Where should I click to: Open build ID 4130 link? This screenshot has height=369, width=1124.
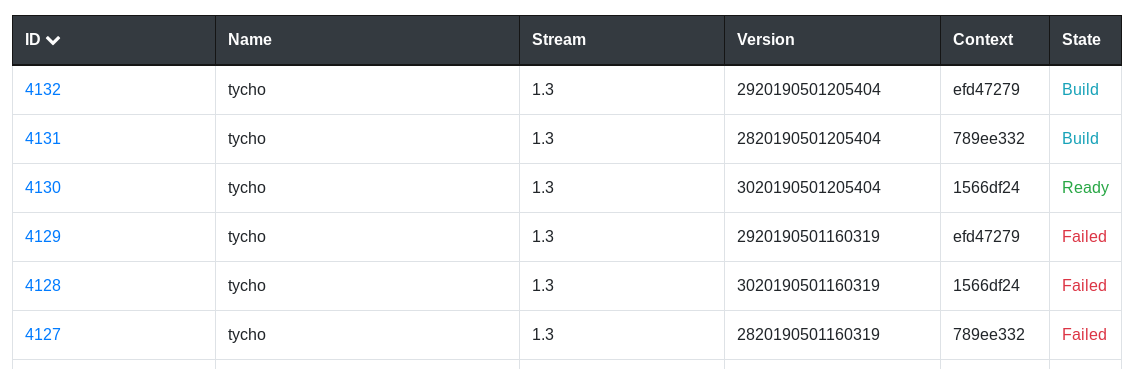pos(43,188)
